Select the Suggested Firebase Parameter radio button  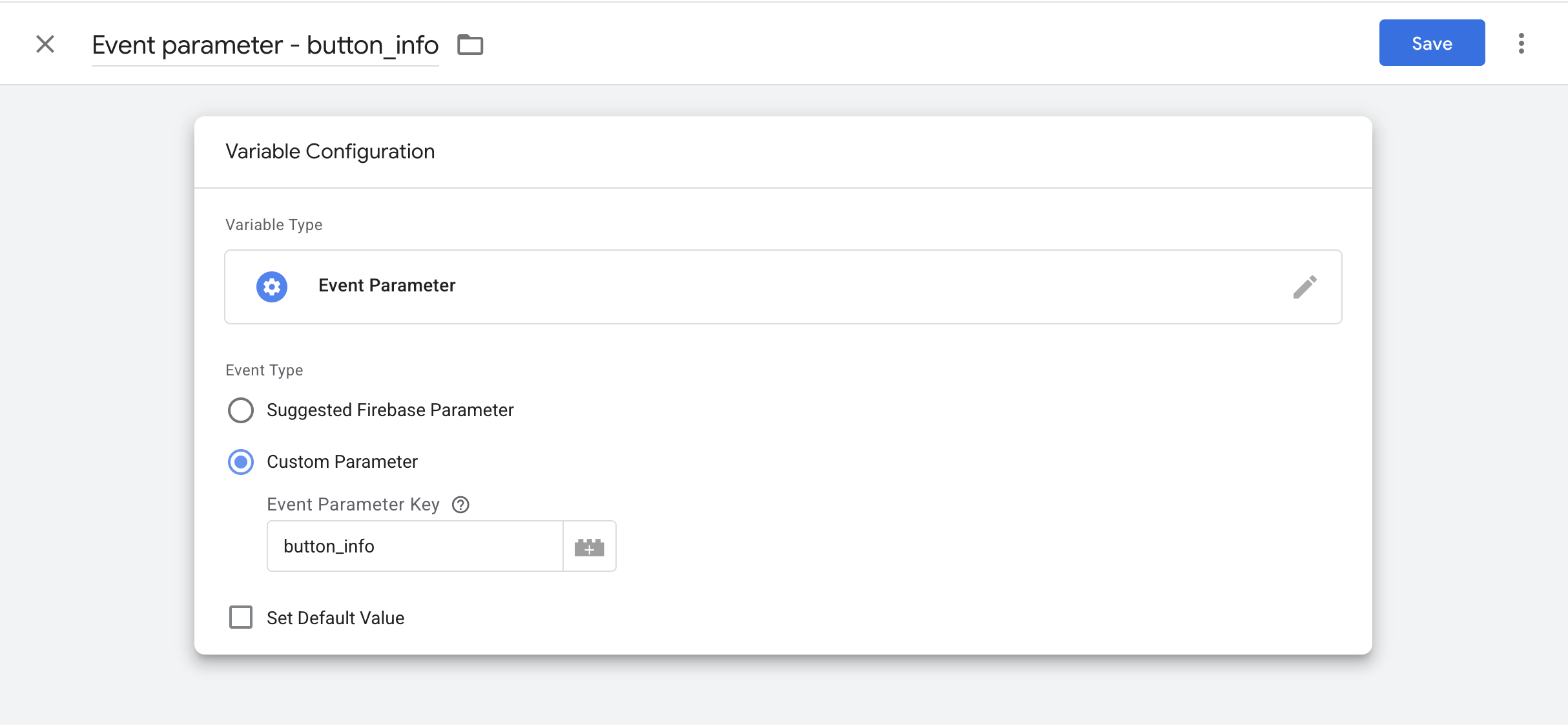click(241, 410)
